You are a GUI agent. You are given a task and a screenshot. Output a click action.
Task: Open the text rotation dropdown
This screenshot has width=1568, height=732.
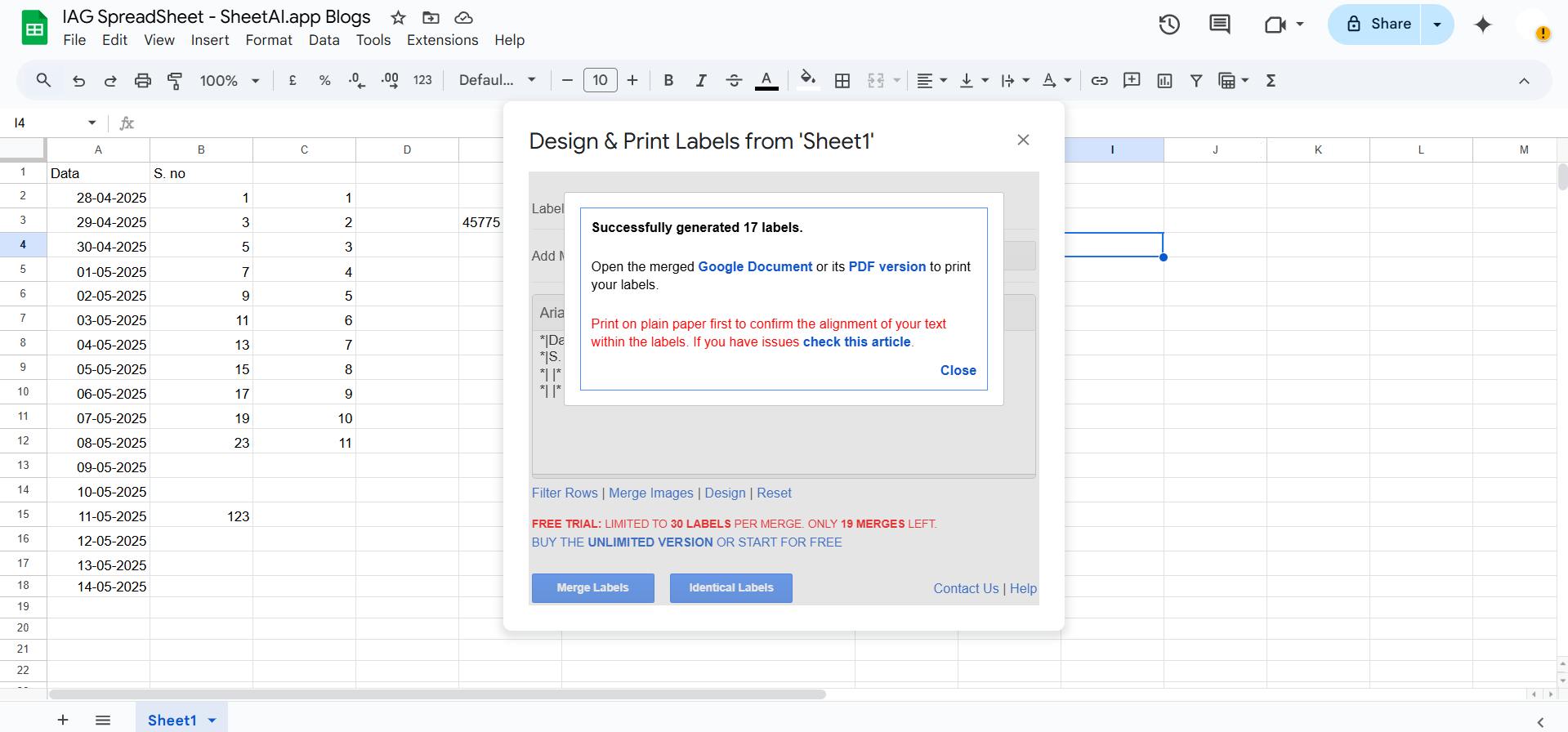click(1057, 80)
